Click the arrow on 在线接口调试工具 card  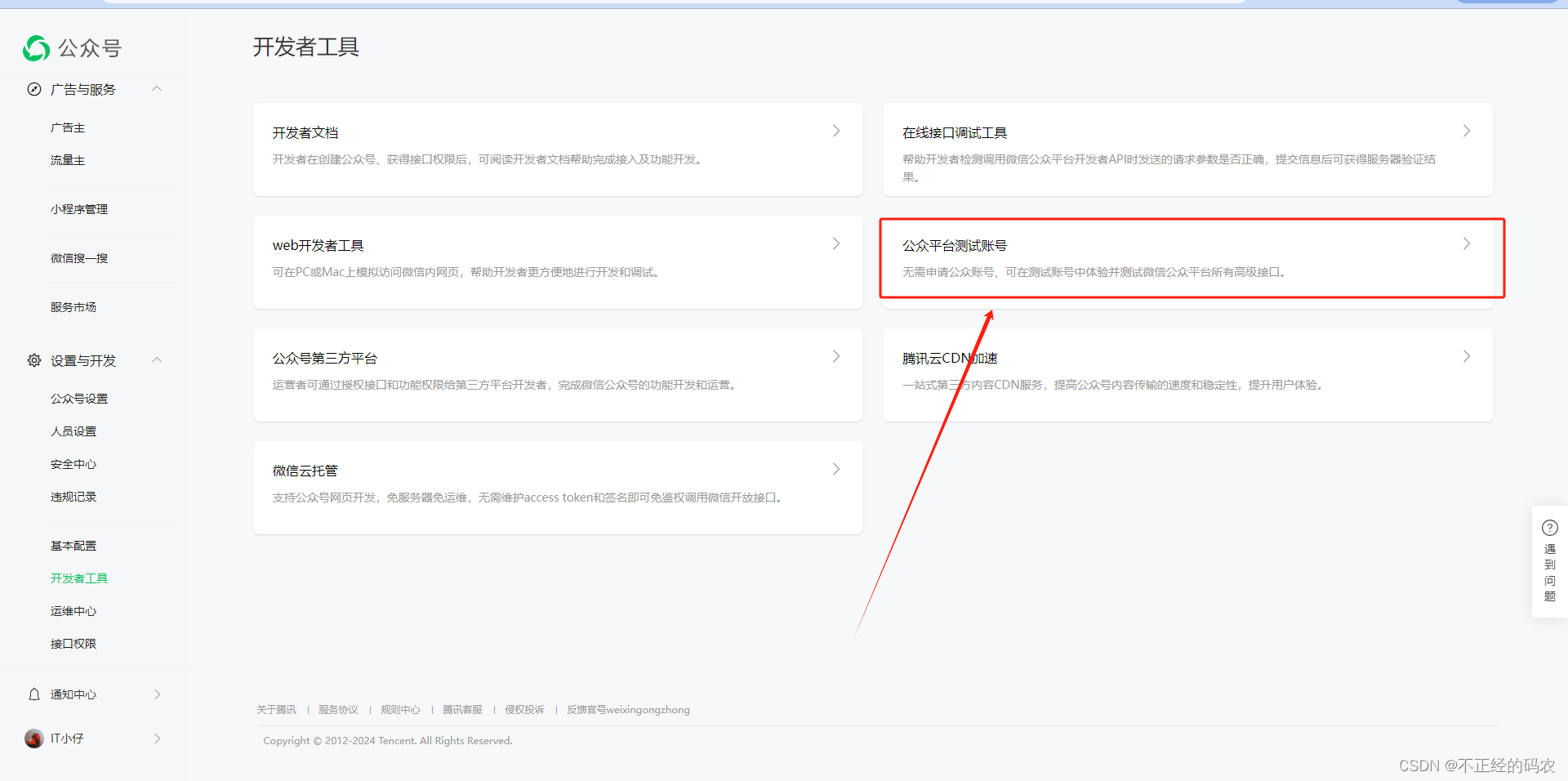1467,131
